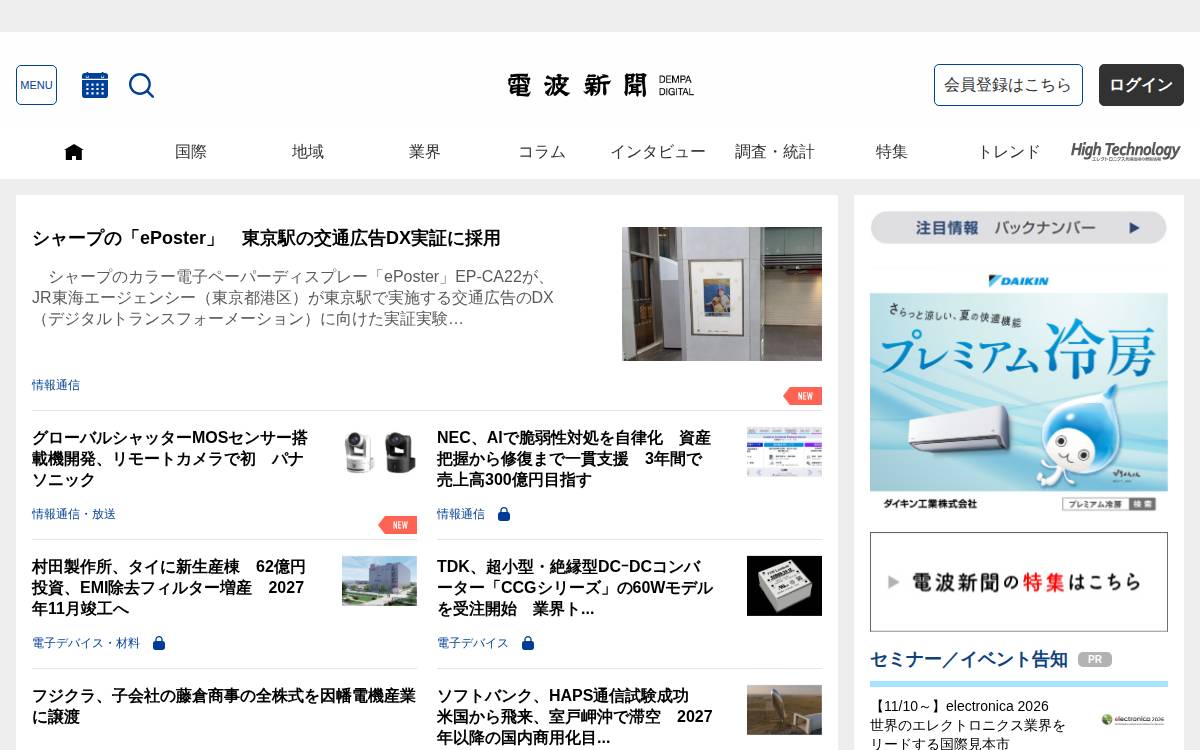Open ソフトバンク HAPS通信試験成功 article
This screenshot has height=750, width=1200.
(575, 717)
